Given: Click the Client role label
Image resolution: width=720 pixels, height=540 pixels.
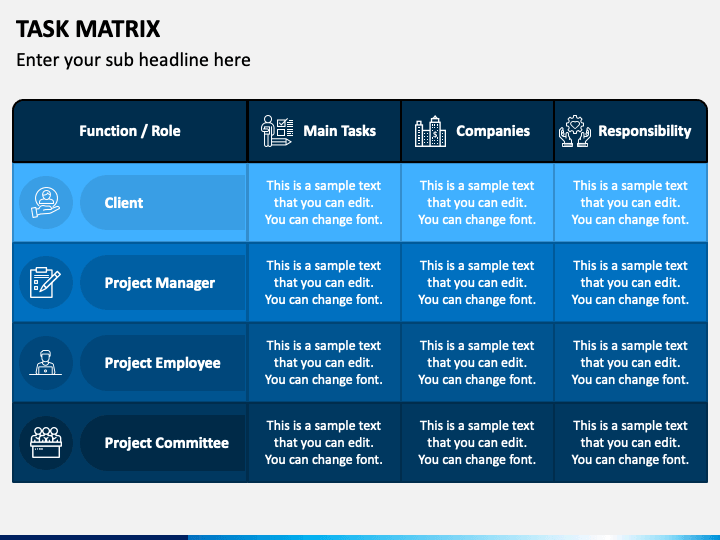Looking at the screenshot, I should pyautogui.click(x=124, y=202).
